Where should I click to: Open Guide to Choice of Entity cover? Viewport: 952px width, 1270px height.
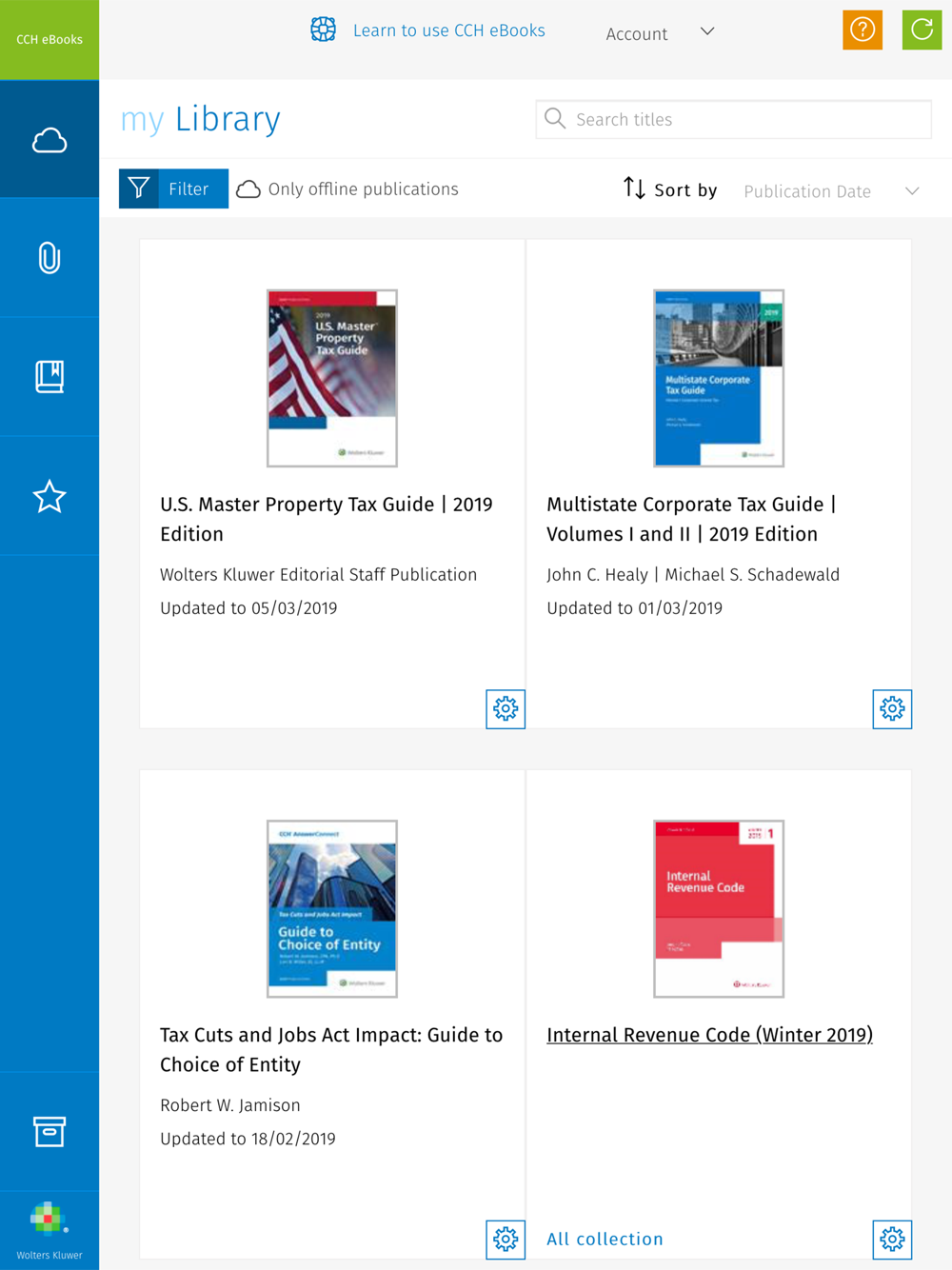coord(332,908)
